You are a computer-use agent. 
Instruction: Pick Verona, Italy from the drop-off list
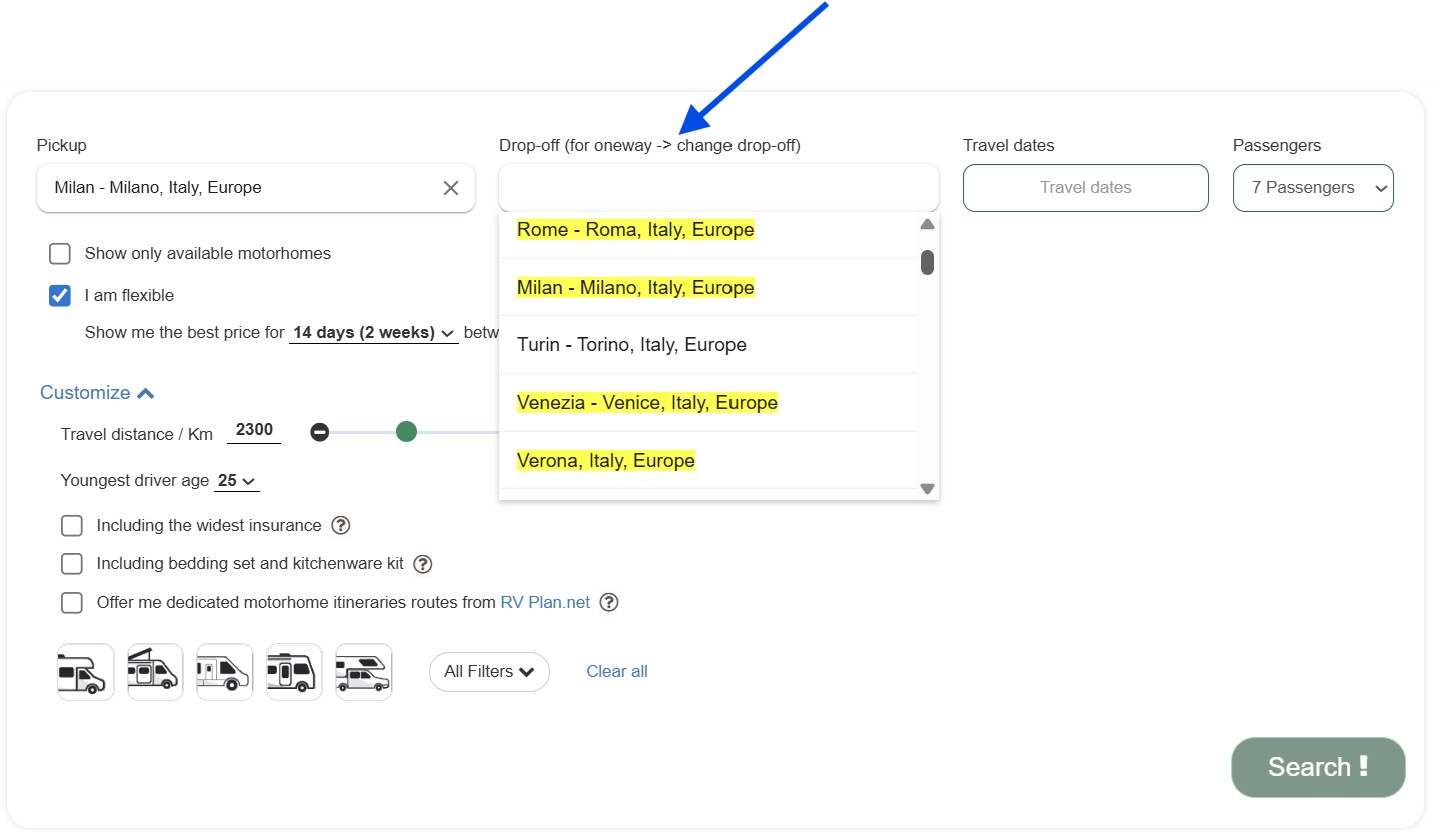(x=605, y=461)
